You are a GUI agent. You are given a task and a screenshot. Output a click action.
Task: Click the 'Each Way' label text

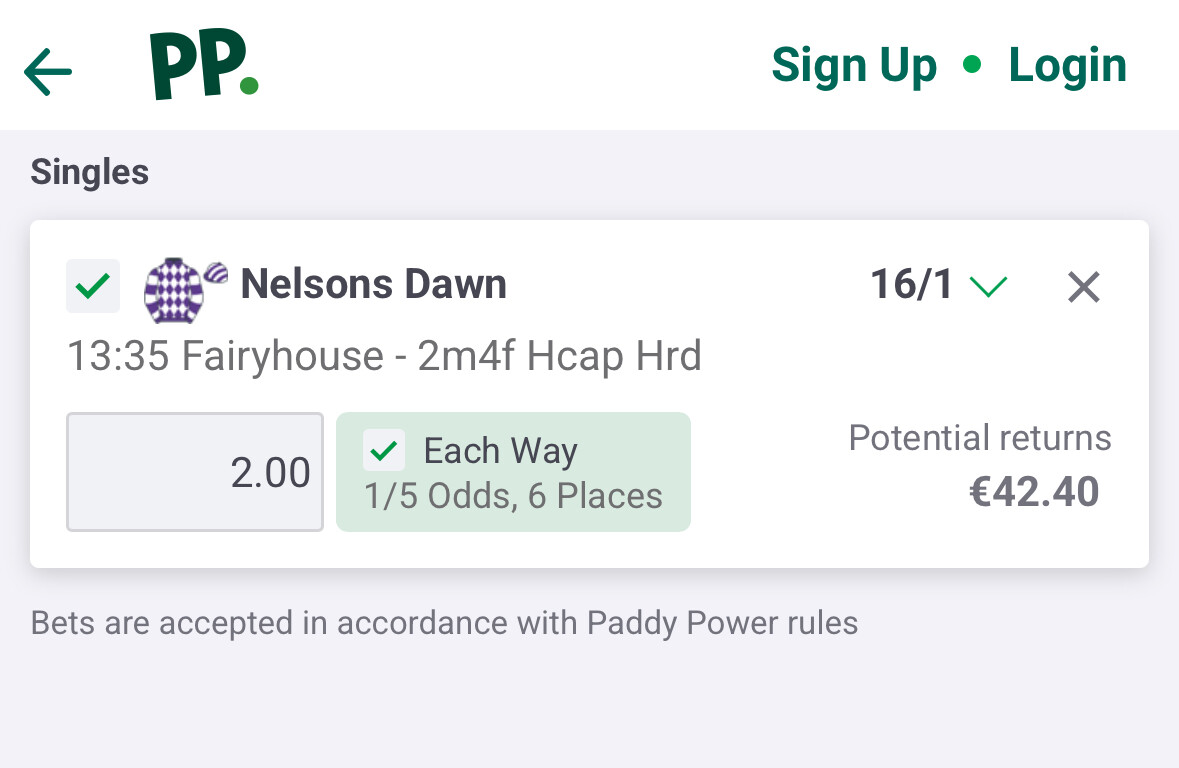point(500,451)
